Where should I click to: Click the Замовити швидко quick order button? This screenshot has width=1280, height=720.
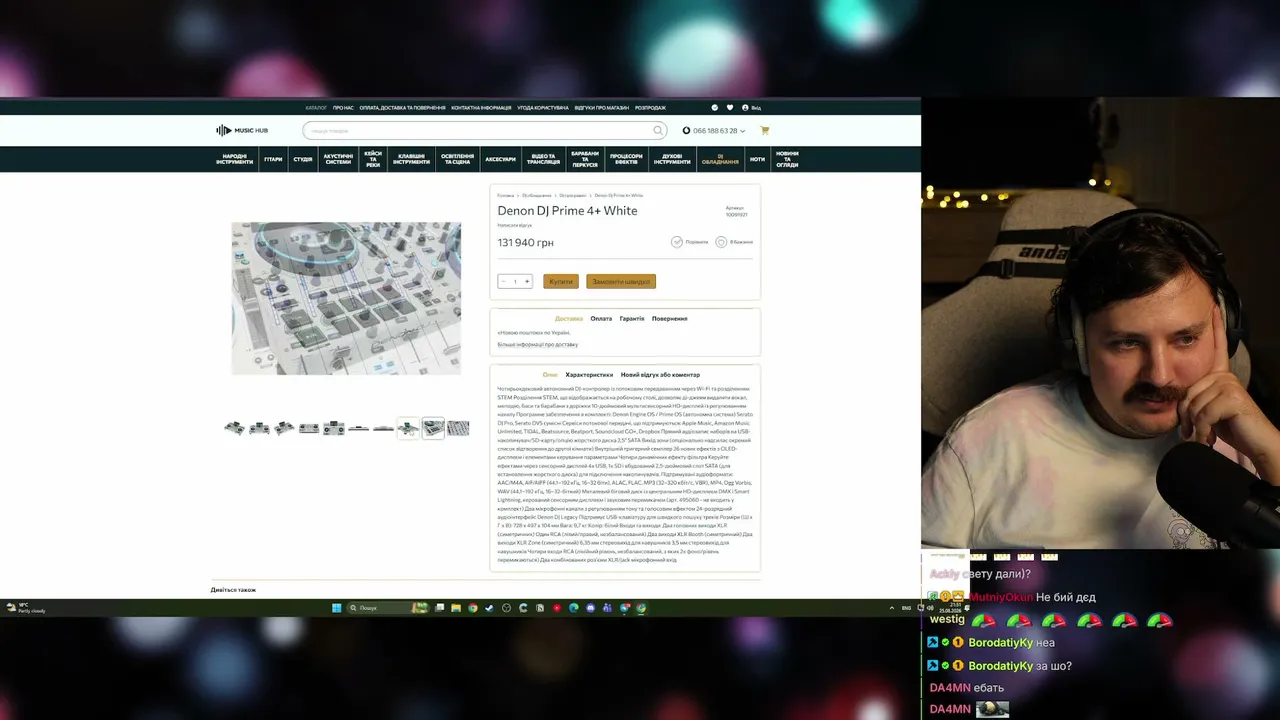click(621, 281)
